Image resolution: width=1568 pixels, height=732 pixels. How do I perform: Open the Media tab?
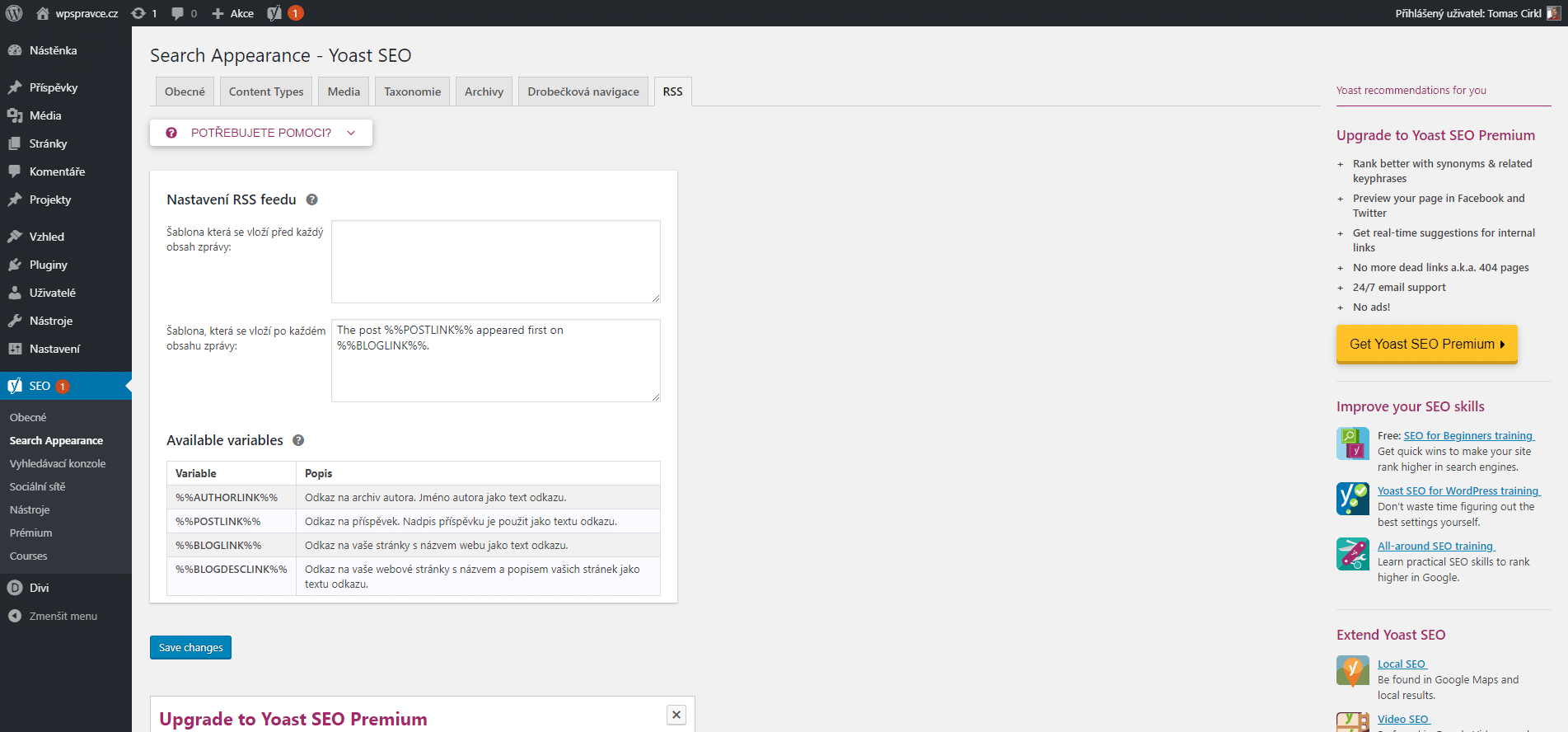[x=344, y=91]
